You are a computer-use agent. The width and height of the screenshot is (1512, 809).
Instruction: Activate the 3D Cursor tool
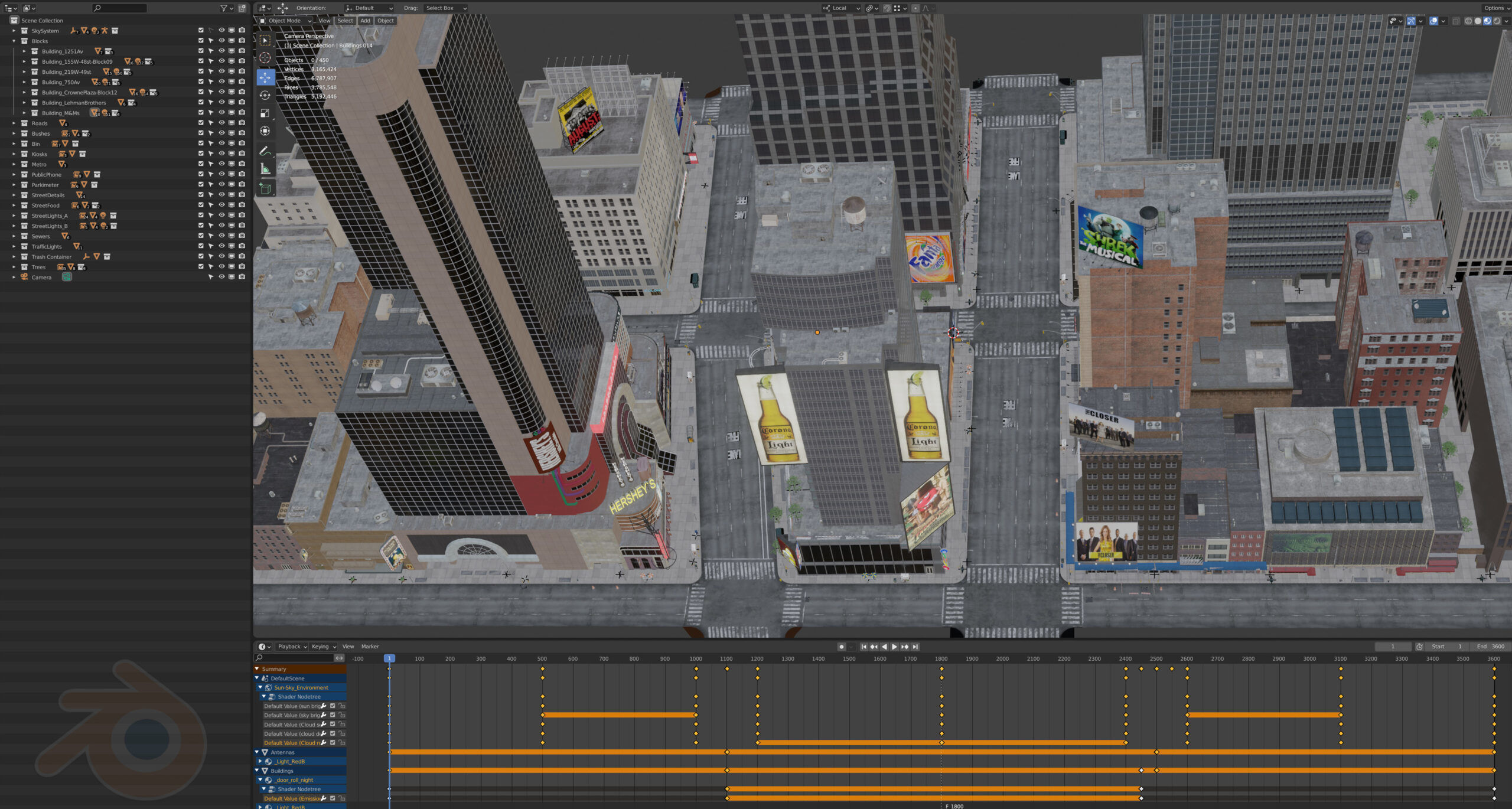click(x=265, y=58)
